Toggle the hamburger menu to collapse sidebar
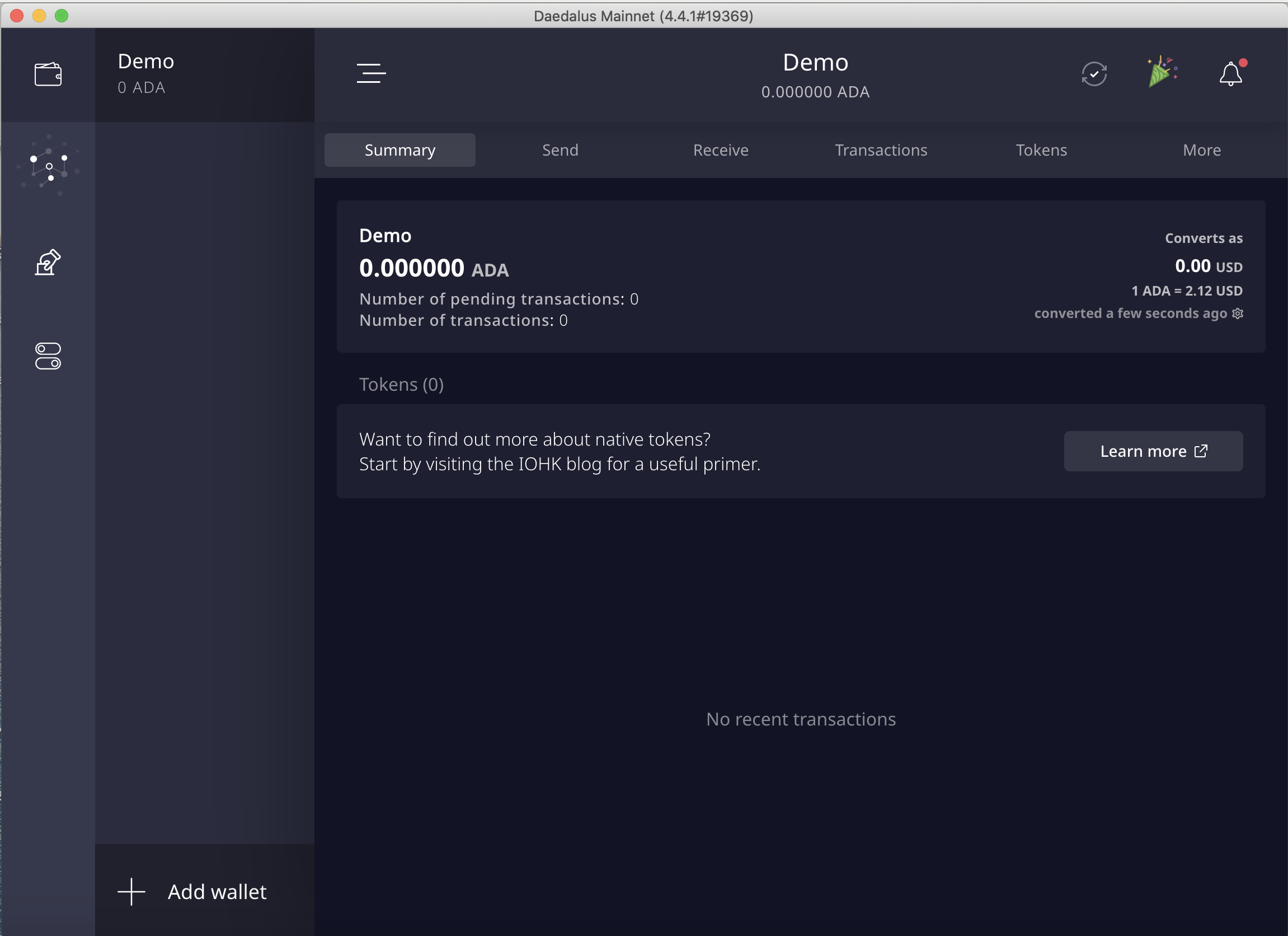The image size is (1288, 936). [x=371, y=73]
